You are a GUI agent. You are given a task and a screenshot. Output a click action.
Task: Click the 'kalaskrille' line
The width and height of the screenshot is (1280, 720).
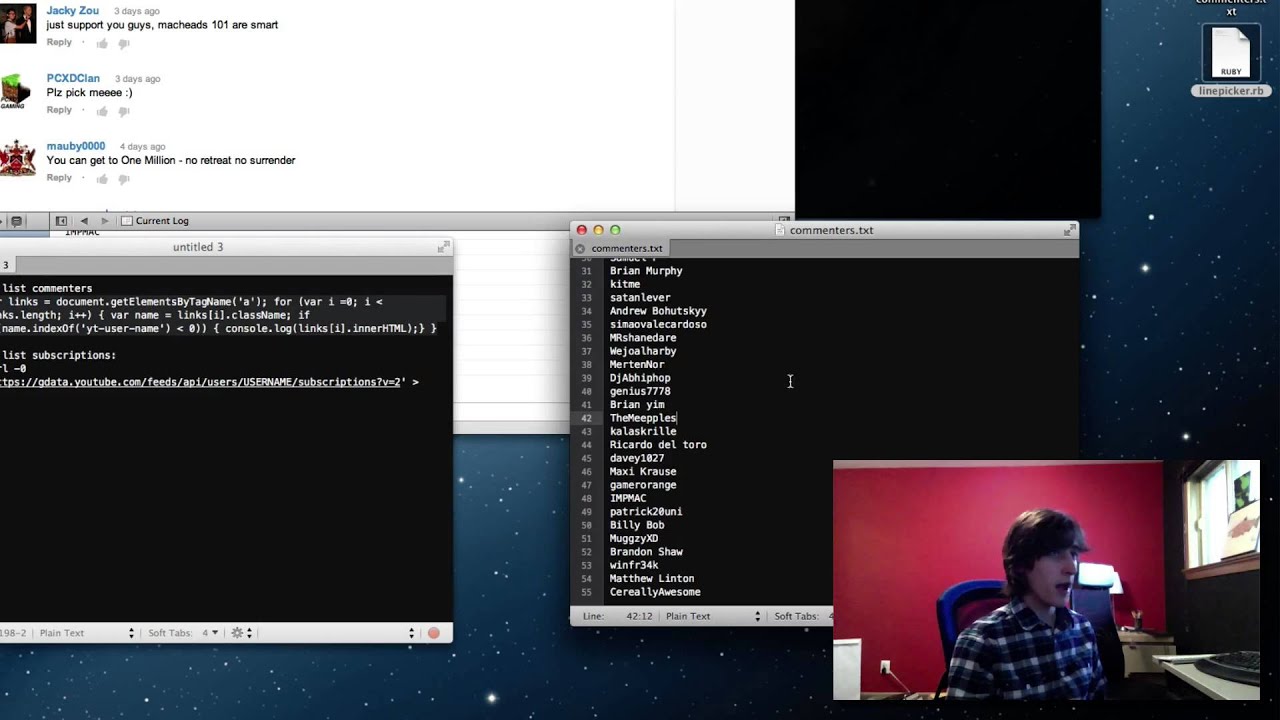643,432
